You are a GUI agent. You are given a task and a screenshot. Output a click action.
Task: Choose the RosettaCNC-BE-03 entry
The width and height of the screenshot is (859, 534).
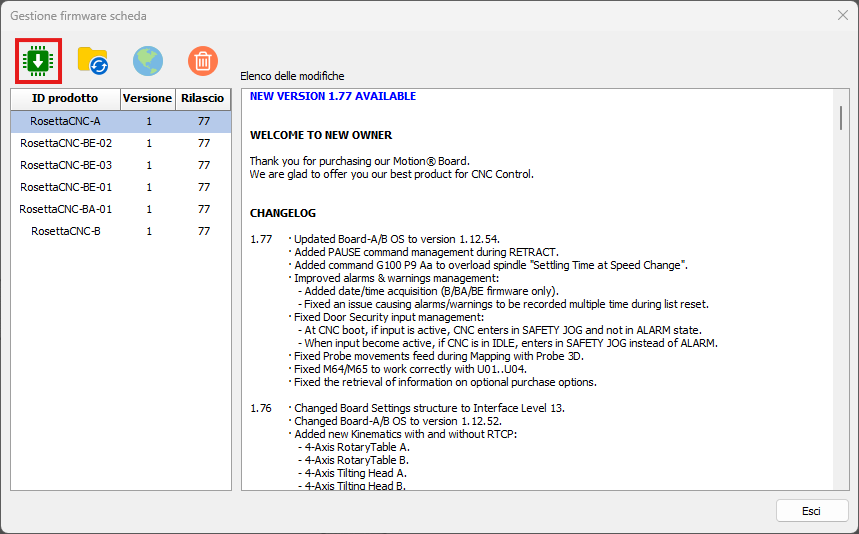click(66, 165)
